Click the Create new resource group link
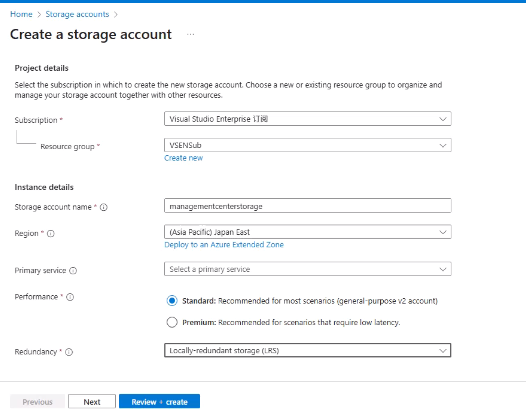This screenshot has height=416, width=526. coord(183,158)
